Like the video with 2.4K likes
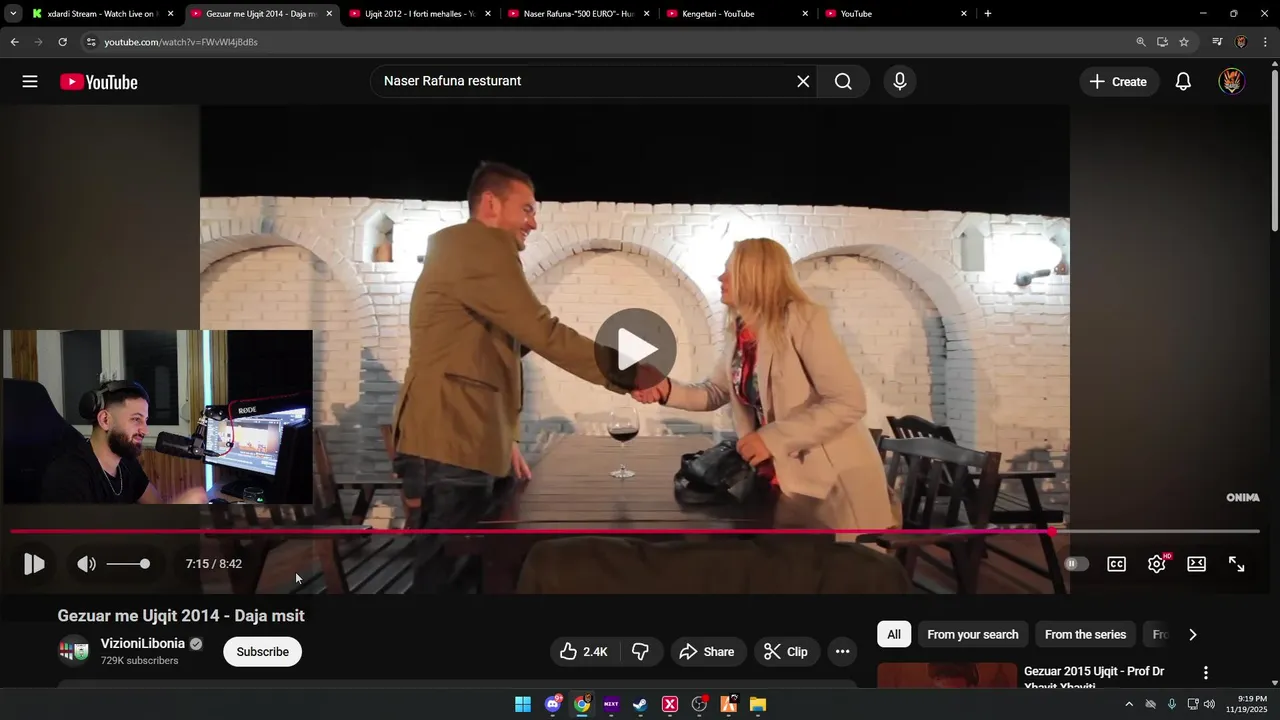 pos(584,652)
